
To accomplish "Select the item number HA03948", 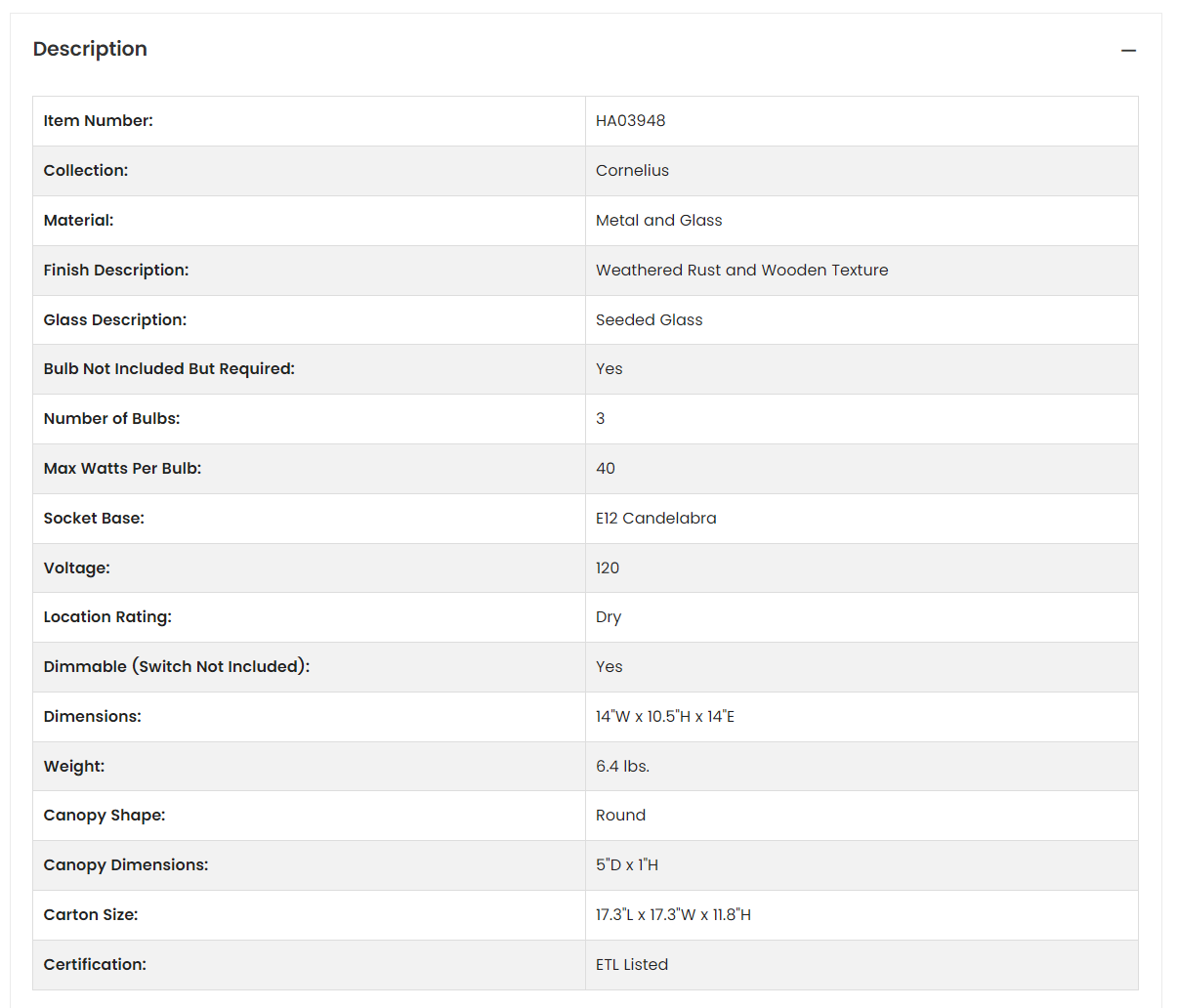I will point(630,121).
